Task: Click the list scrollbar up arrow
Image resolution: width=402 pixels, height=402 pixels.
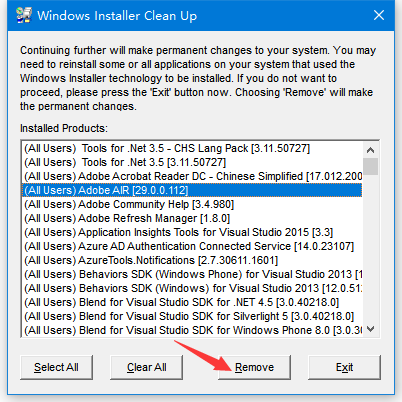Action: click(370, 150)
